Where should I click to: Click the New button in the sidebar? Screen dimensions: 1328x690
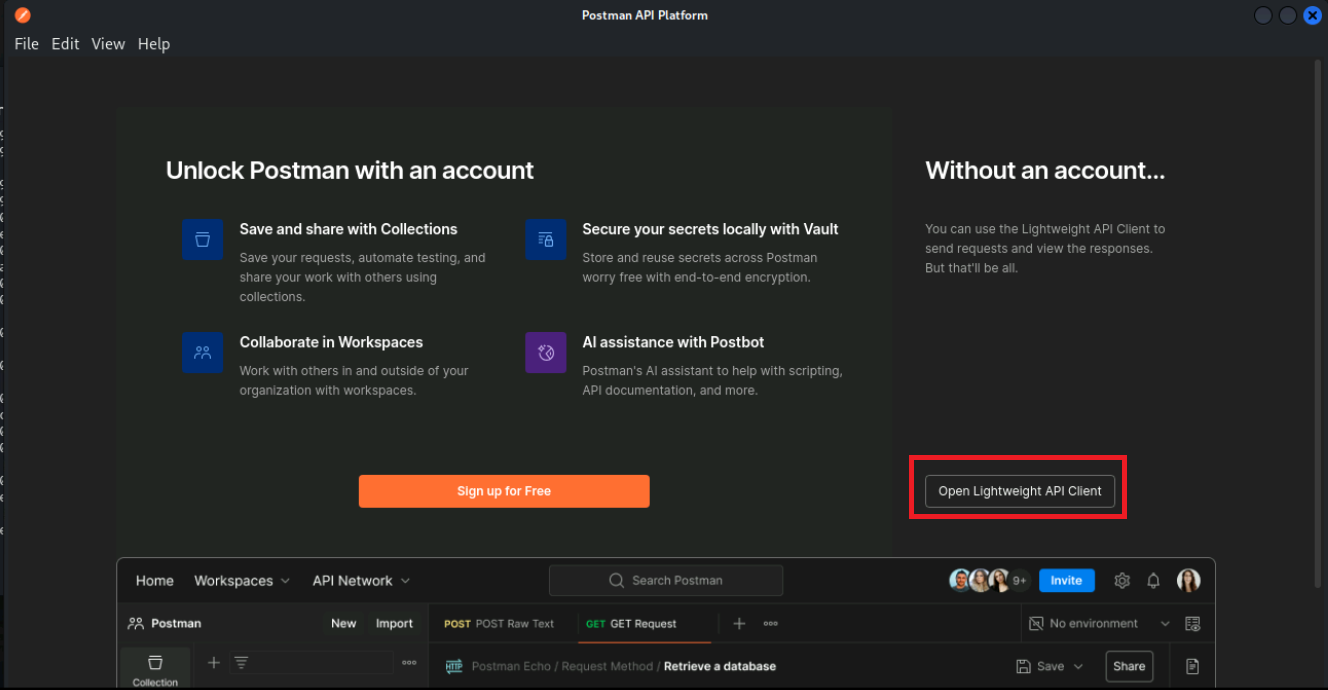[344, 623]
